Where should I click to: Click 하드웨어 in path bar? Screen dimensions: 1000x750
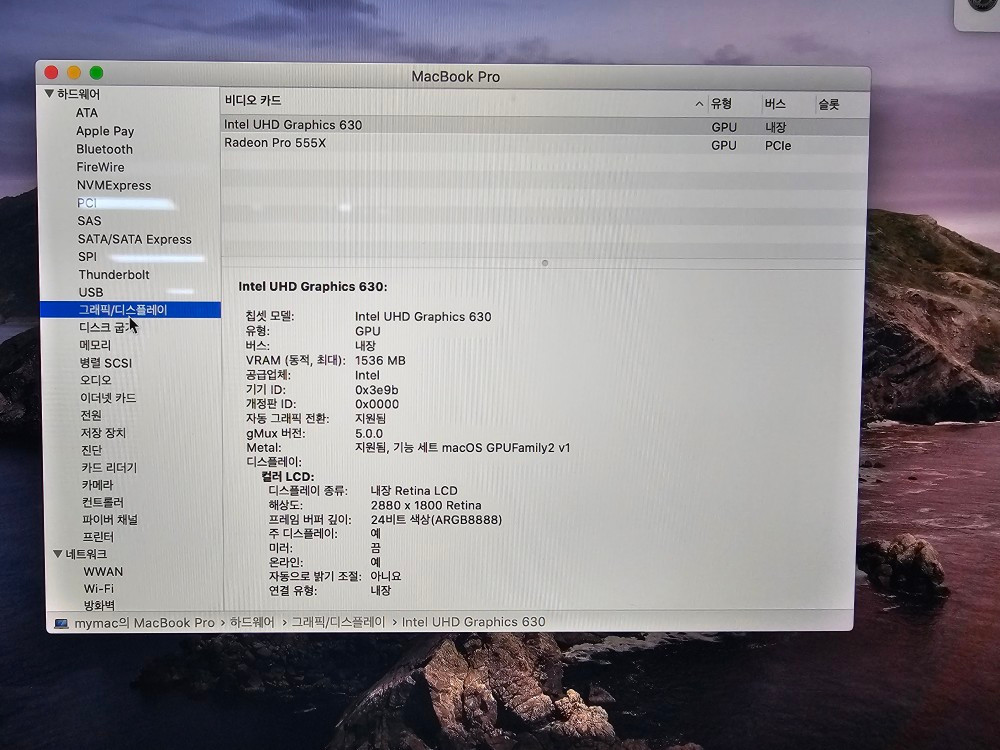tap(252, 622)
